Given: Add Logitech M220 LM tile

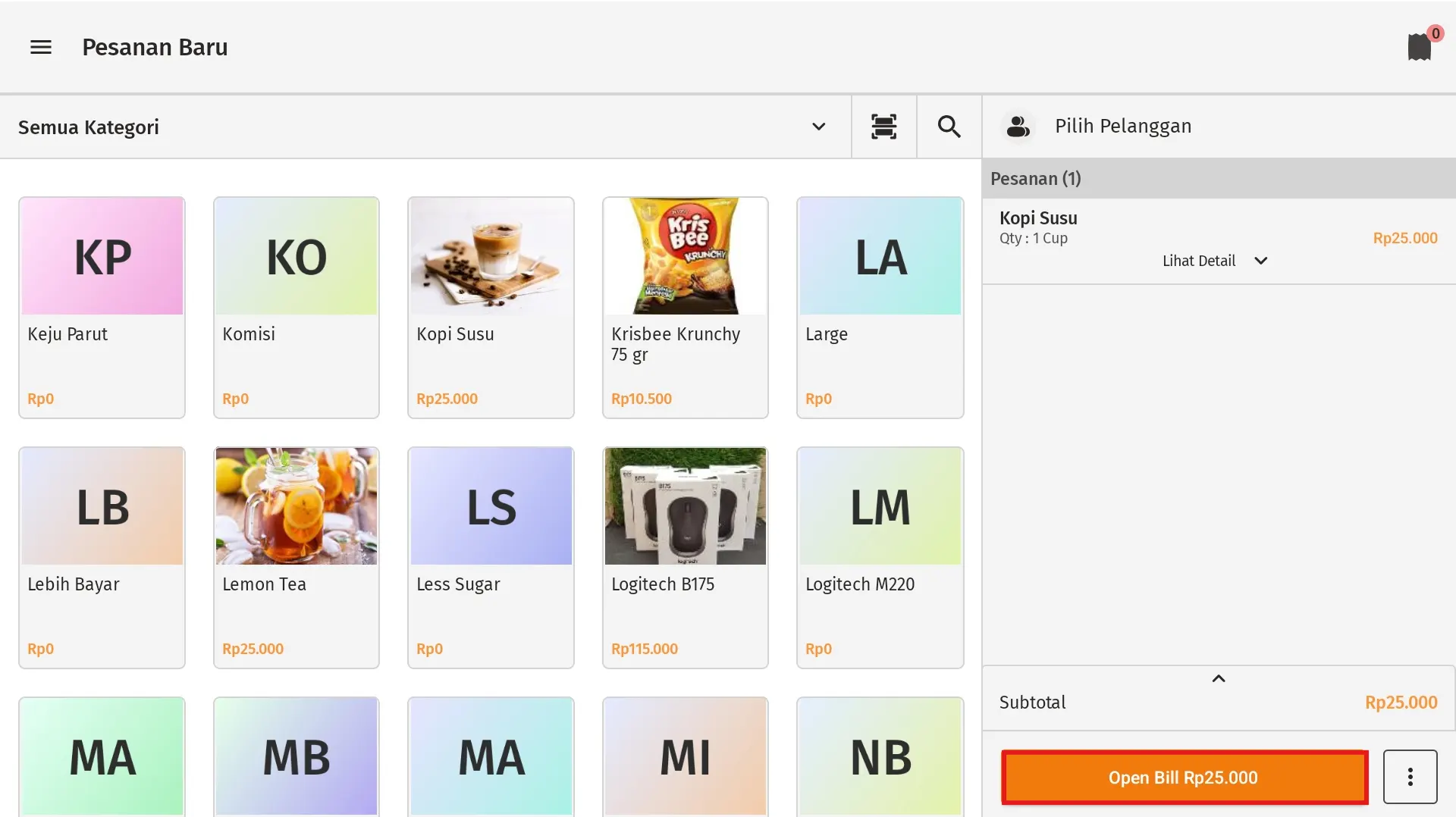Looking at the screenshot, I should (x=880, y=557).
